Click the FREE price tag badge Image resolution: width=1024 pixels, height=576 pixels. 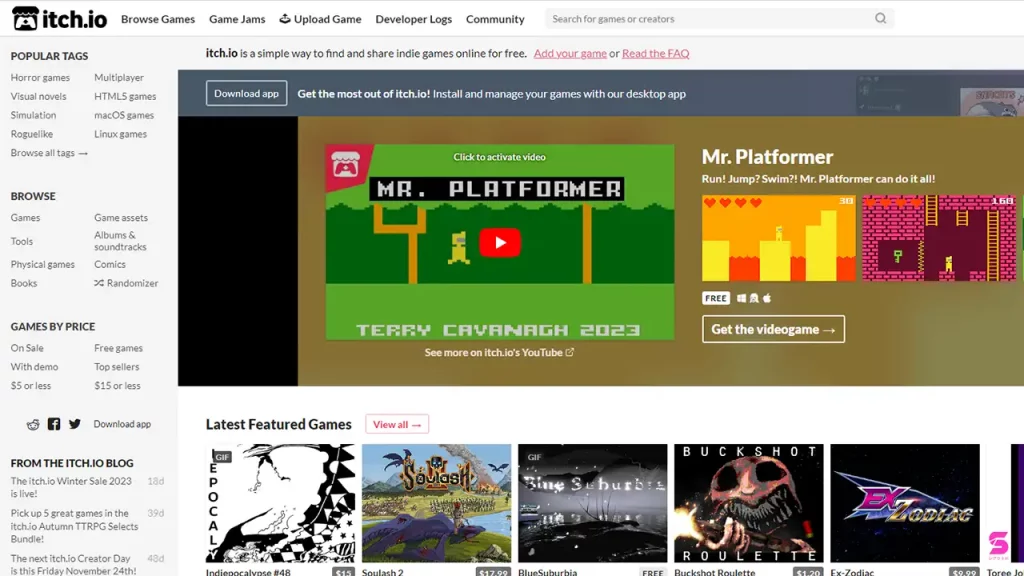point(716,298)
